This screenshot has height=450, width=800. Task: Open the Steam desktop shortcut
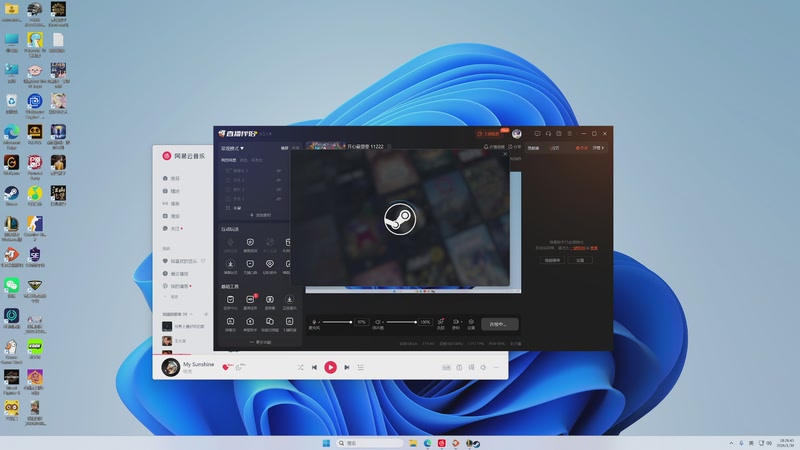(x=11, y=193)
